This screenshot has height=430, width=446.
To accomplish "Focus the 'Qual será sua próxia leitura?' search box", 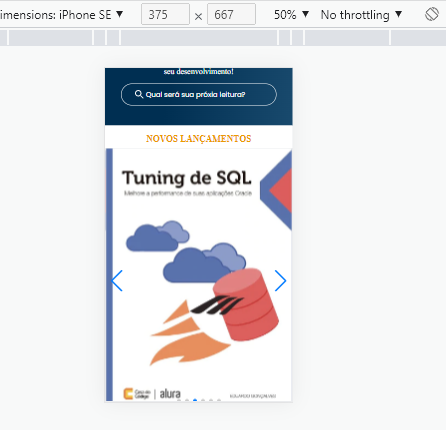I will [199, 95].
